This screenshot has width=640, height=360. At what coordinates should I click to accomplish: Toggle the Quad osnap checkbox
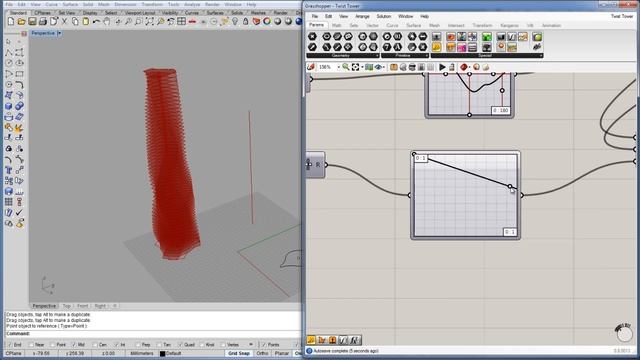180,345
